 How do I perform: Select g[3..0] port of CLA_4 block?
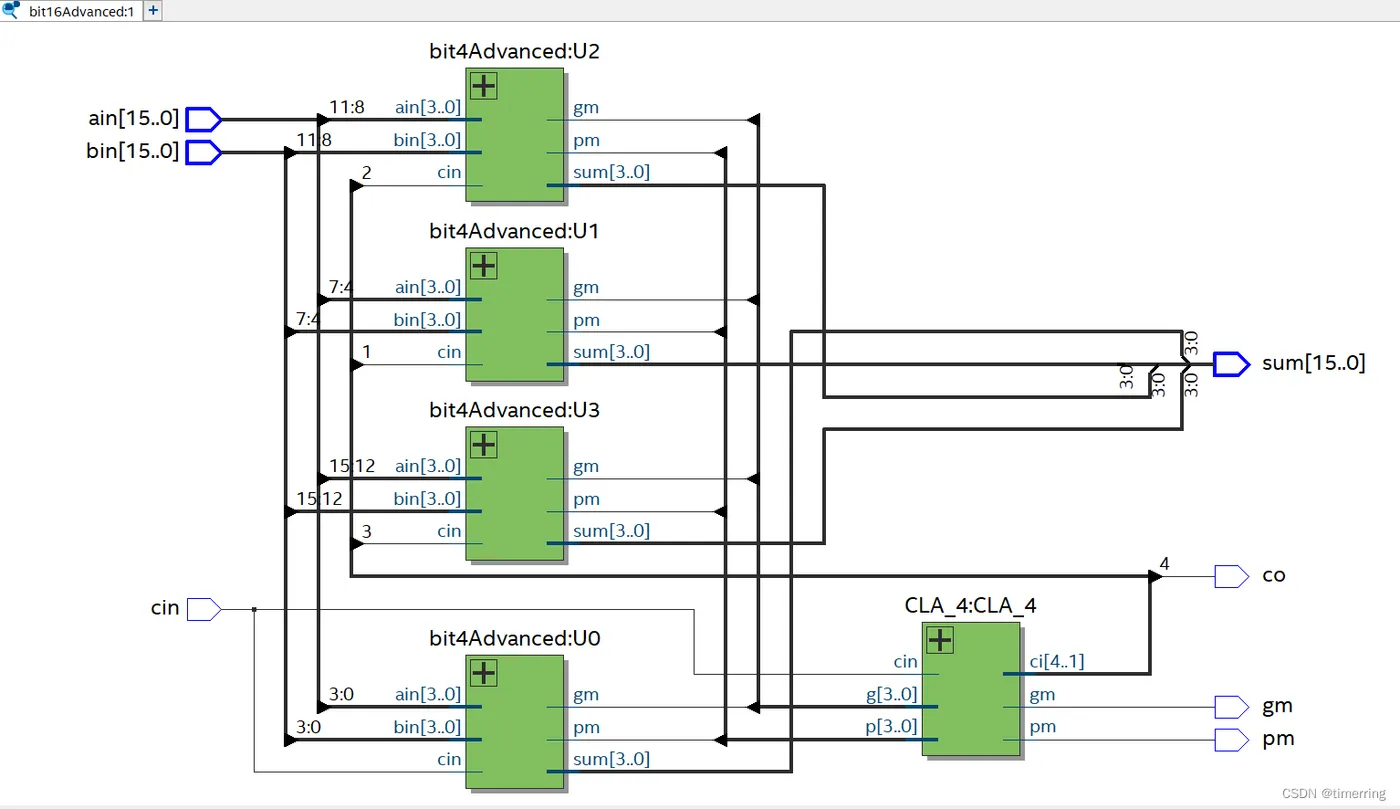(x=892, y=694)
